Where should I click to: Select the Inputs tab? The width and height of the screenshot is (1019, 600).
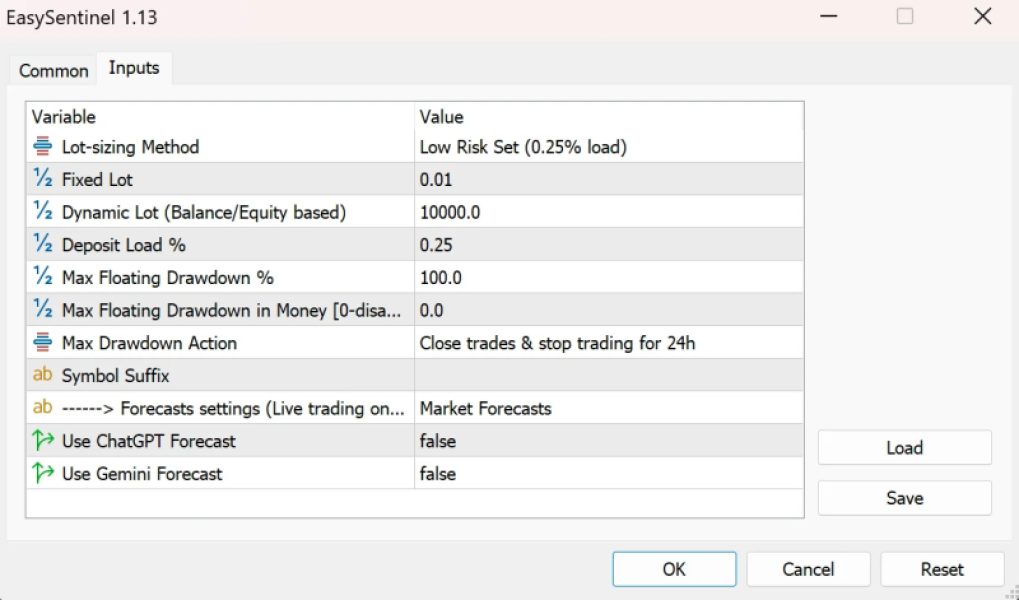[134, 68]
